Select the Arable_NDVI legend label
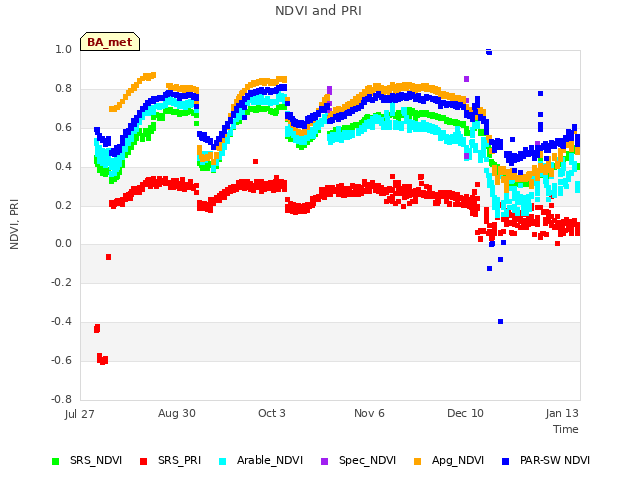Image resolution: width=640 pixels, height=480 pixels. (x=270, y=460)
